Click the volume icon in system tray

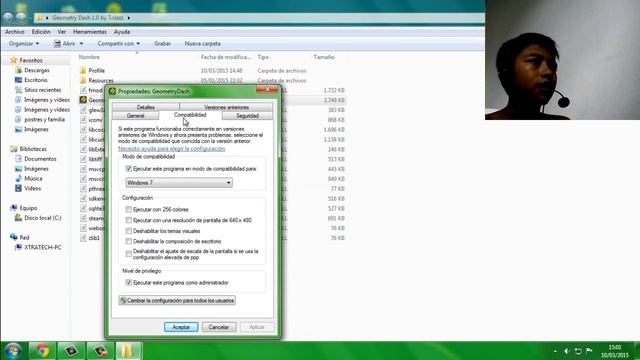tap(567, 351)
